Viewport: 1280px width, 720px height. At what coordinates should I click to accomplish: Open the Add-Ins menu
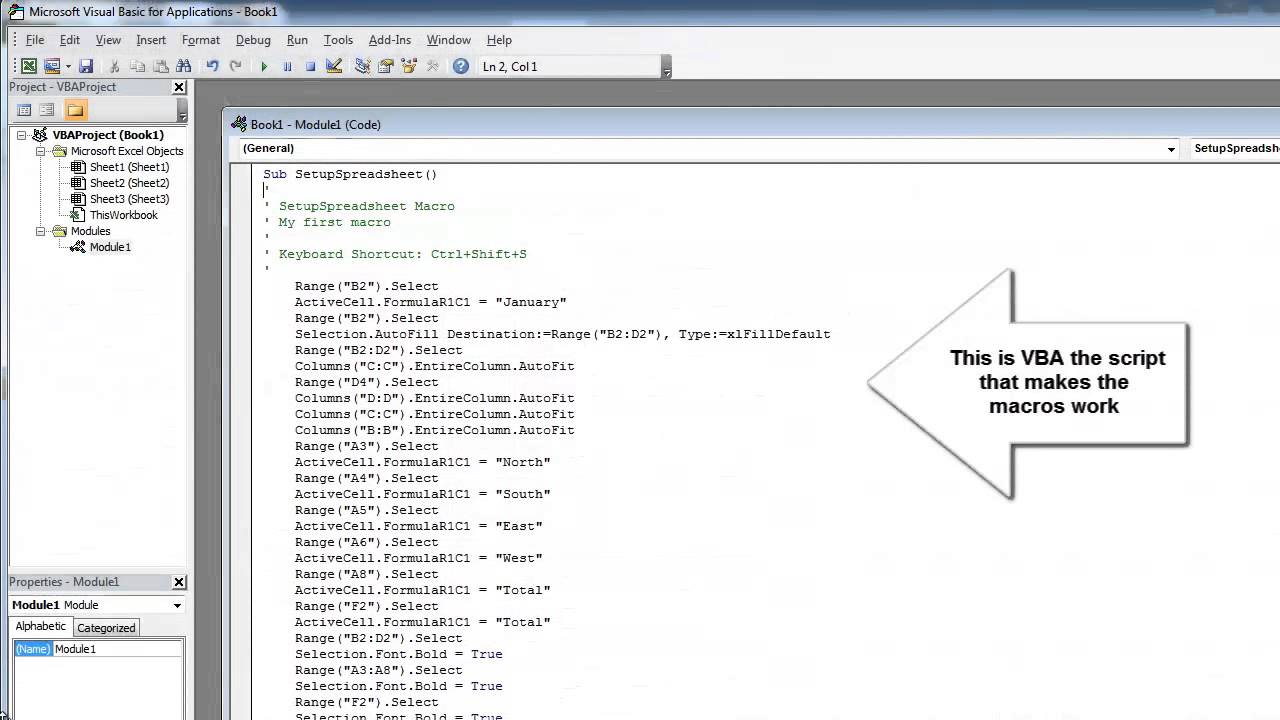click(390, 40)
